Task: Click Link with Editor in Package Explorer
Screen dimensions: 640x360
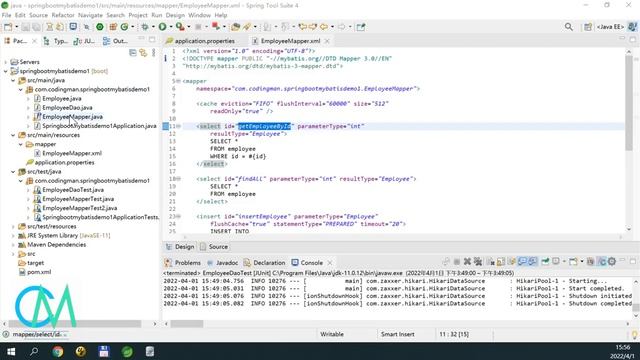Action: pos(143,53)
